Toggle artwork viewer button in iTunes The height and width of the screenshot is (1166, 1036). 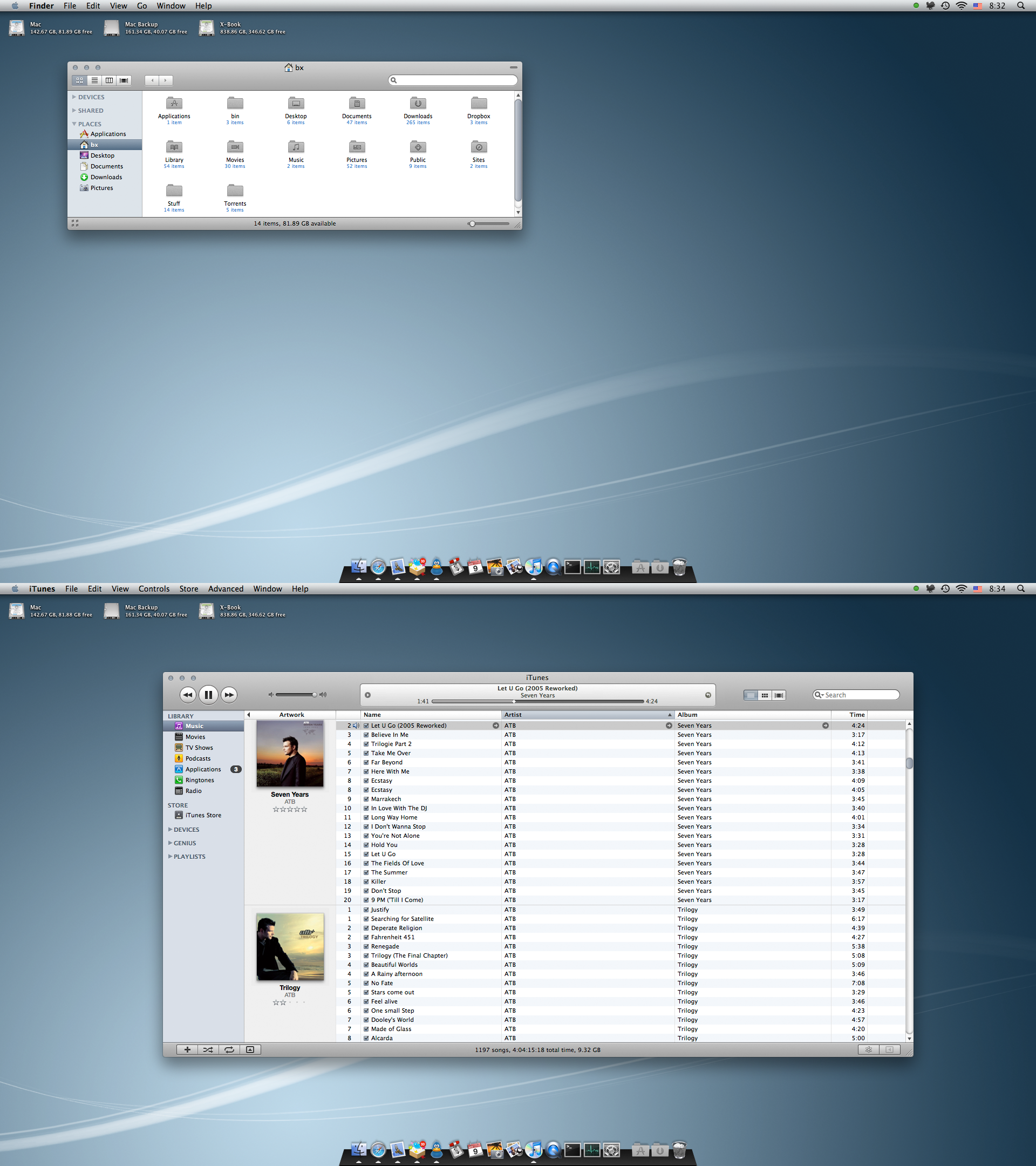(250, 1049)
